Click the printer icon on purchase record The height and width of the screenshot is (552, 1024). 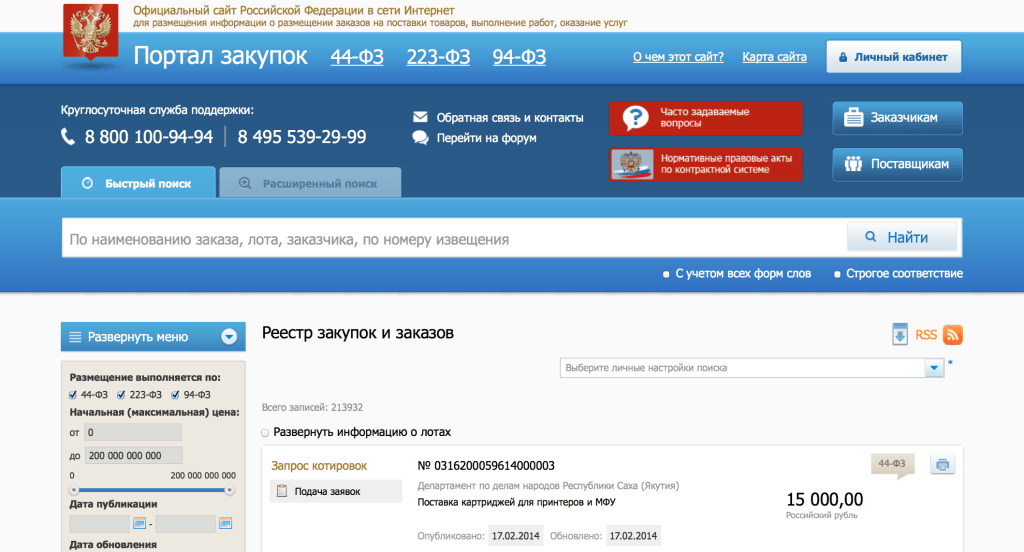point(943,464)
